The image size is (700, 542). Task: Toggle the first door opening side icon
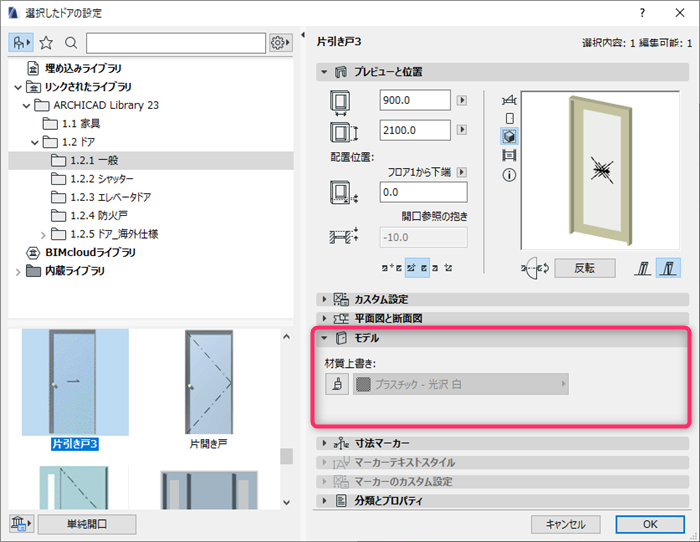(x=643, y=268)
